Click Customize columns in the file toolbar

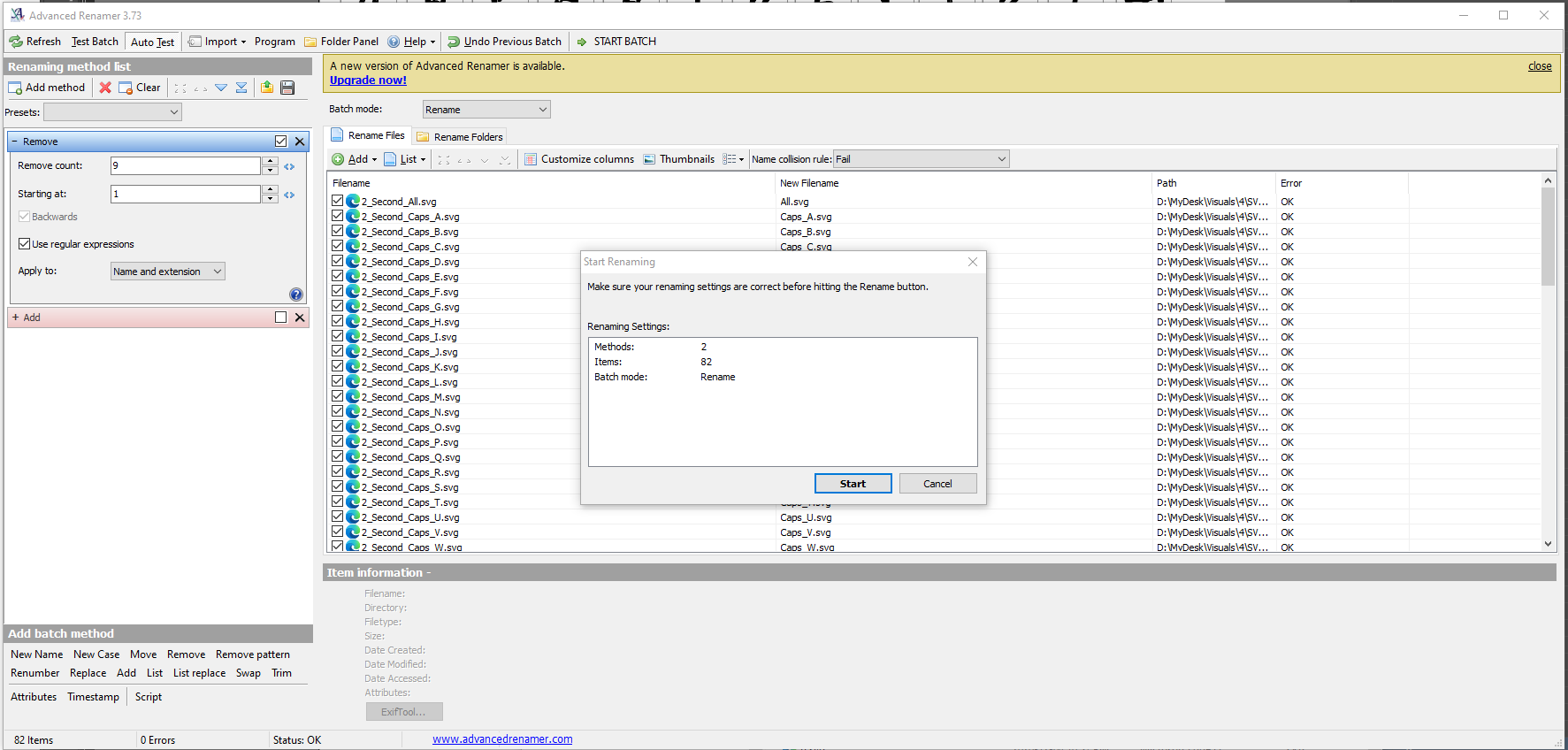[579, 159]
